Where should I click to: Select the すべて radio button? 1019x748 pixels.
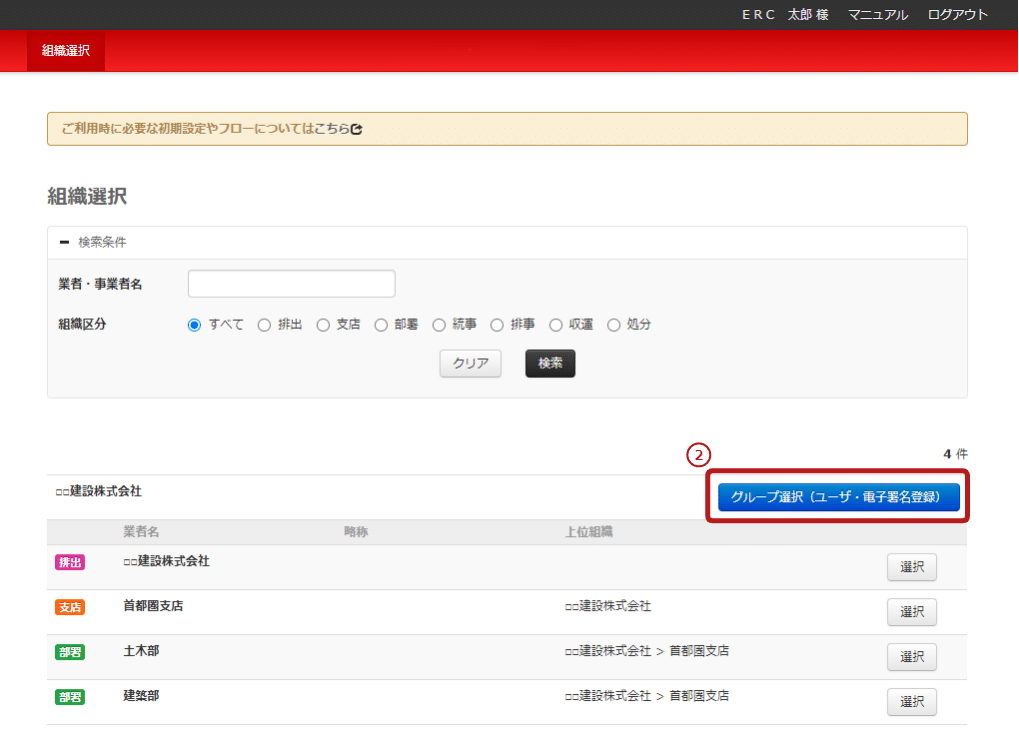tap(195, 325)
